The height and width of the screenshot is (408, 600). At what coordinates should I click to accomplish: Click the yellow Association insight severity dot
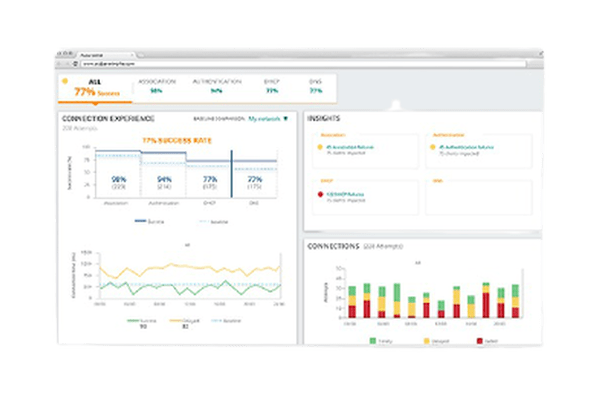[x=318, y=148]
